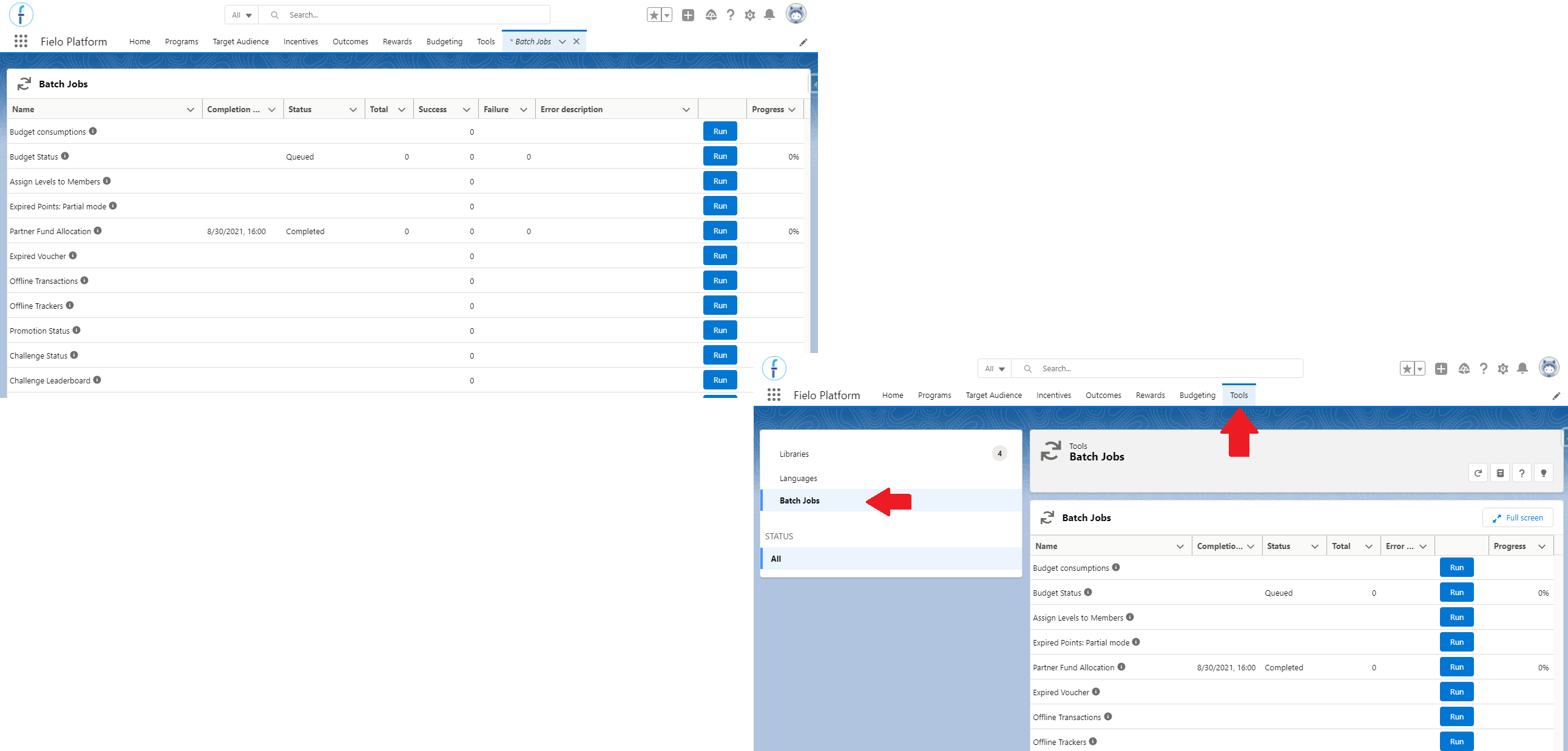Run the Budget consumptions job in full-screen window
The width and height of the screenshot is (1568, 751).
point(720,132)
